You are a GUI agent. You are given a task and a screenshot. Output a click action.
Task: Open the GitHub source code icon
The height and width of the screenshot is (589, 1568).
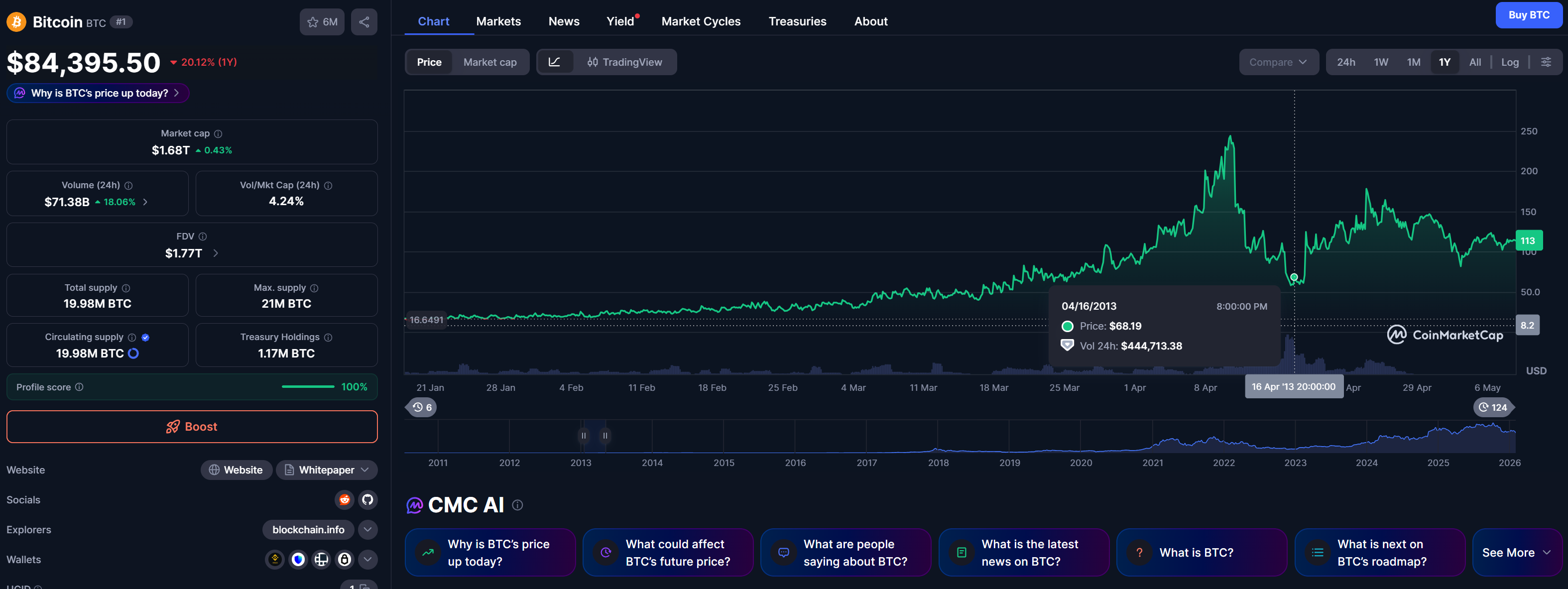pos(367,499)
